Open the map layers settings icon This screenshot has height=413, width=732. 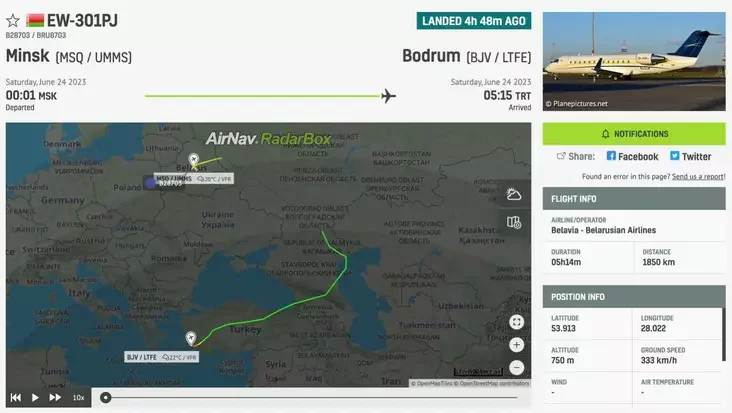(x=514, y=222)
